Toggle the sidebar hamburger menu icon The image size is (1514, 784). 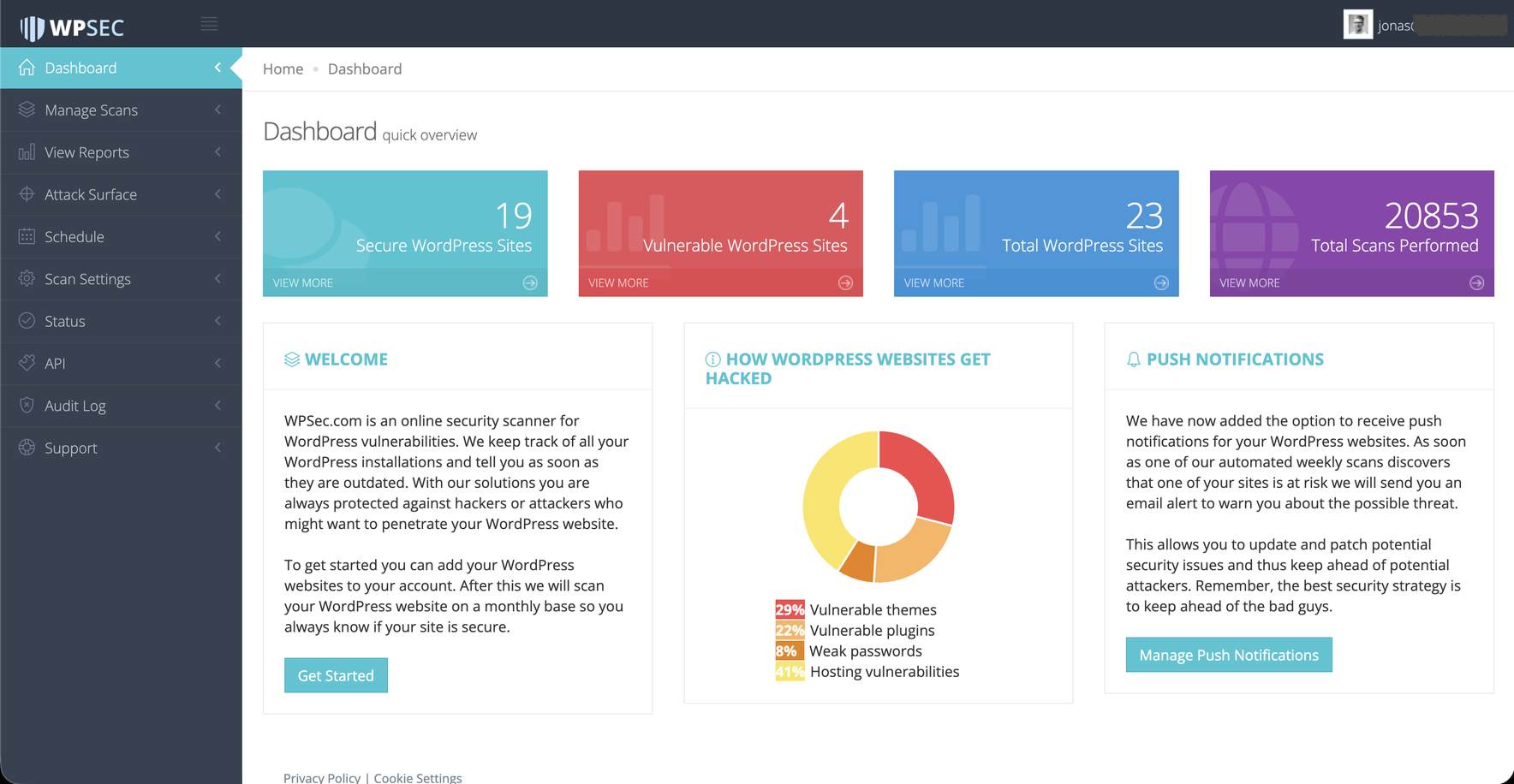209,24
